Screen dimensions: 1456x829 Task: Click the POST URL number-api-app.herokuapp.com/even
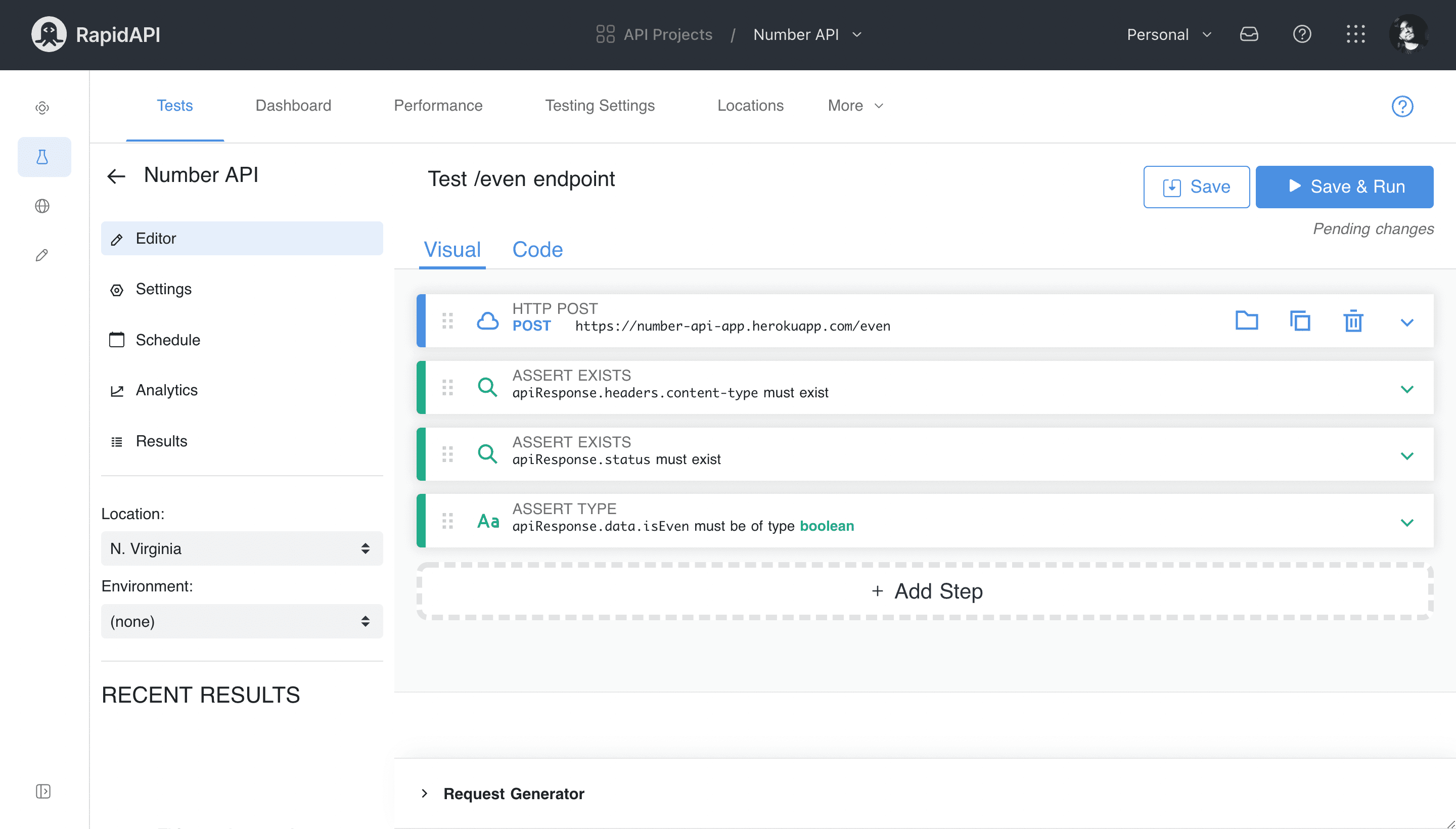(732, 326)
